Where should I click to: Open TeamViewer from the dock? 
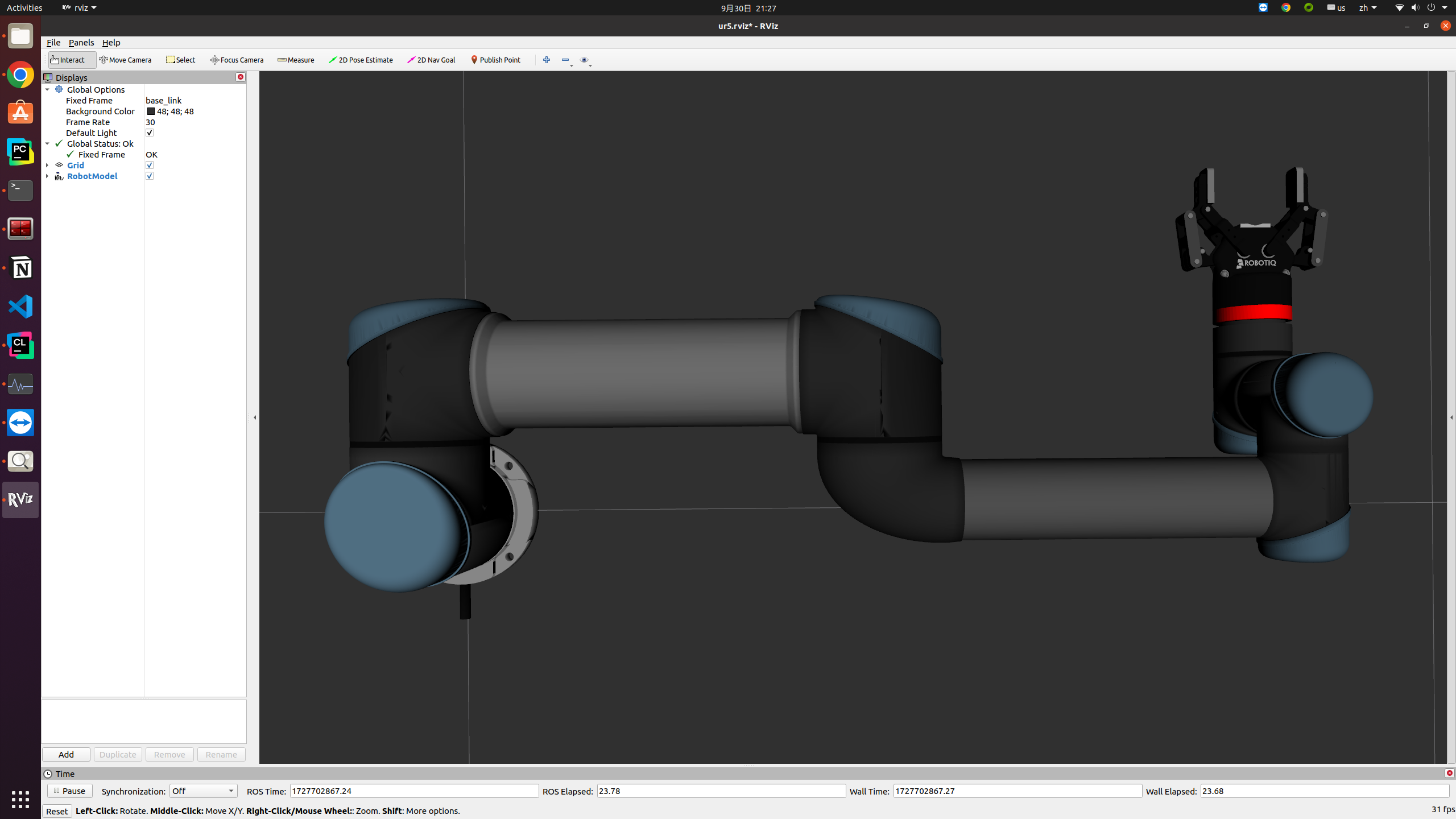click(x=20, y=423)
